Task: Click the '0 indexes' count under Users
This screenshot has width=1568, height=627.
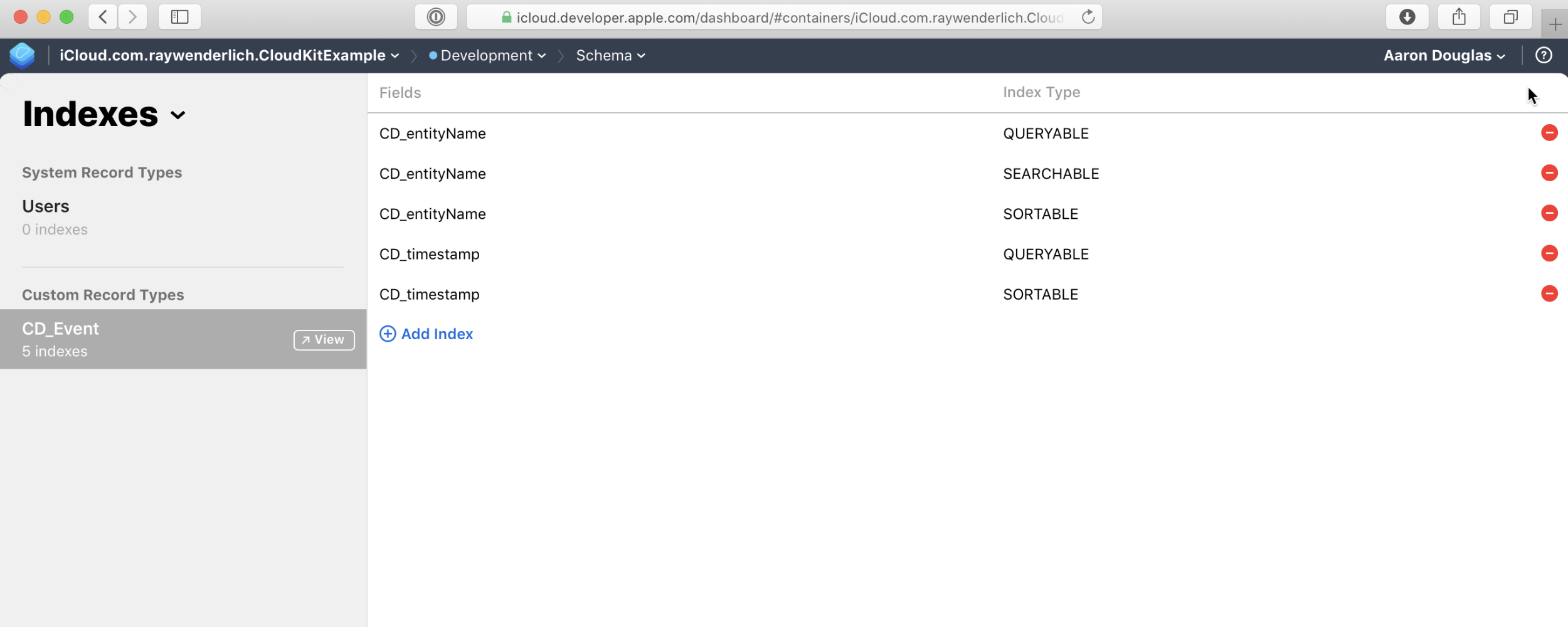Action: tap(55, 229)
